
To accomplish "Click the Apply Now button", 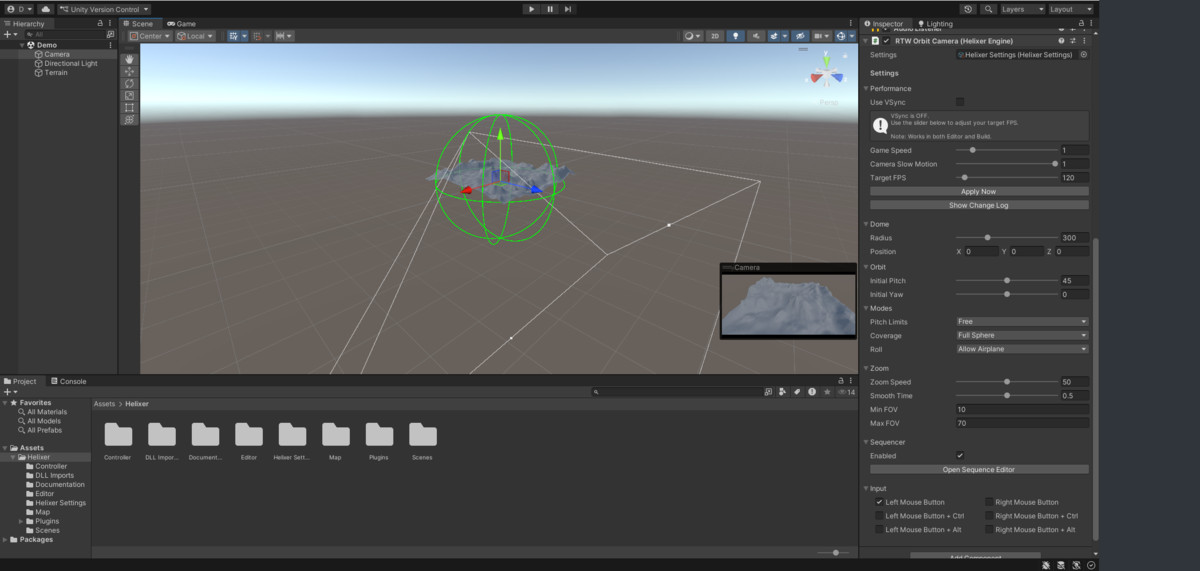I will [978, 191].
